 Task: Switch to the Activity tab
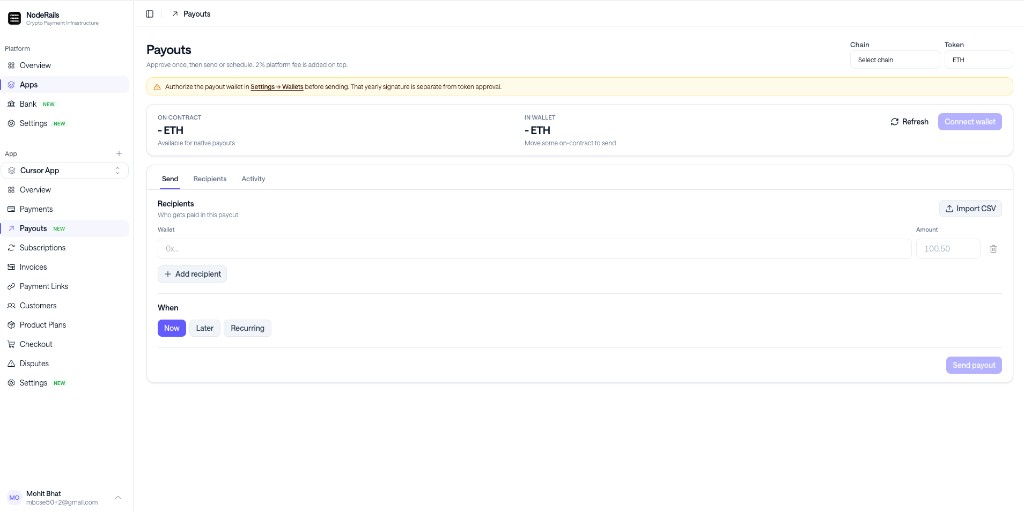tap(253, 179)
